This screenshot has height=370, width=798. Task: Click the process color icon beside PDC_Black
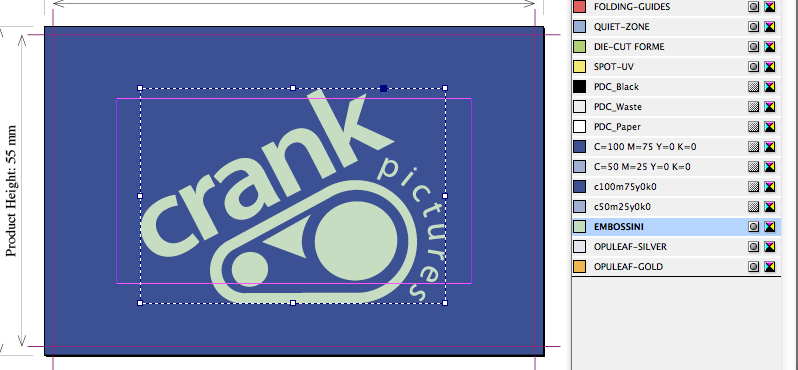coord(754,87)
